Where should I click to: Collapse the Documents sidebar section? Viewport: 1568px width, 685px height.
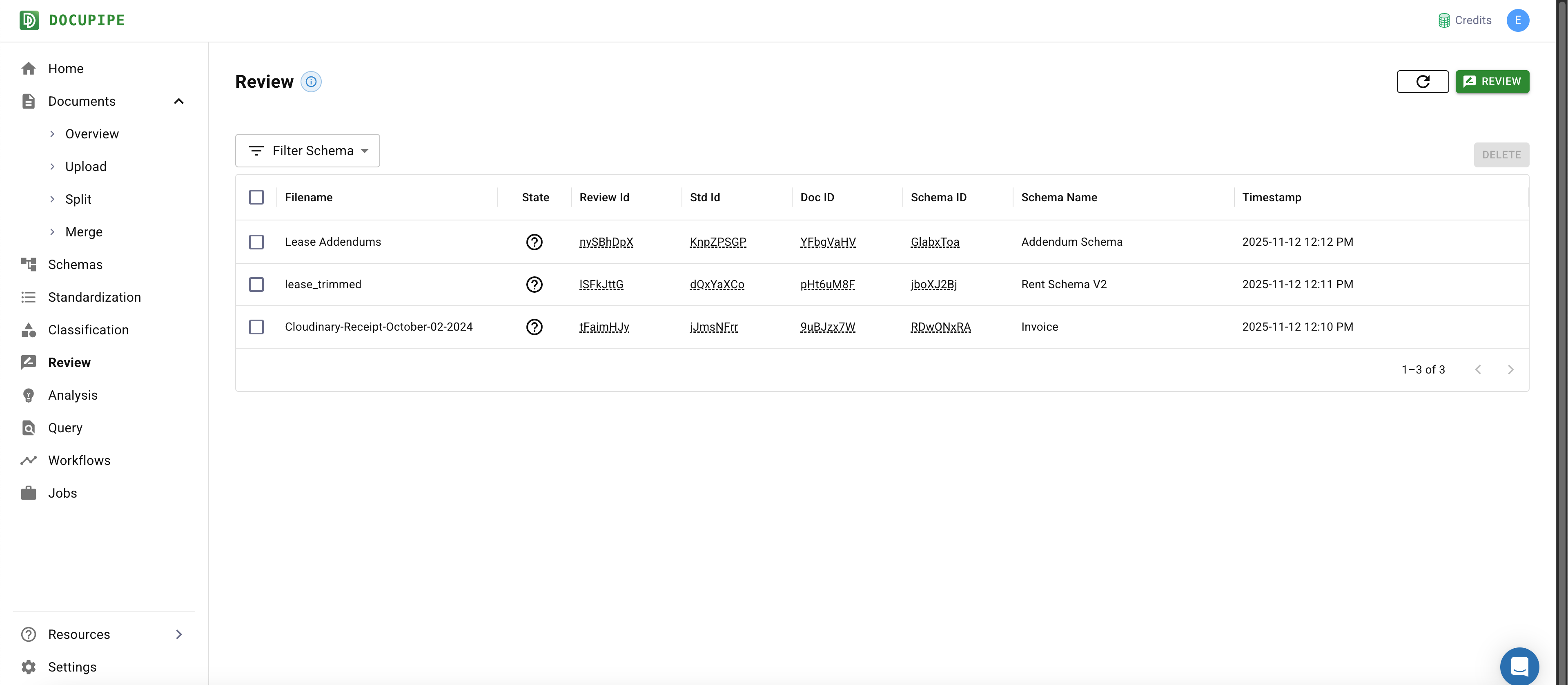pyautogui.click(x=178, y=102)
